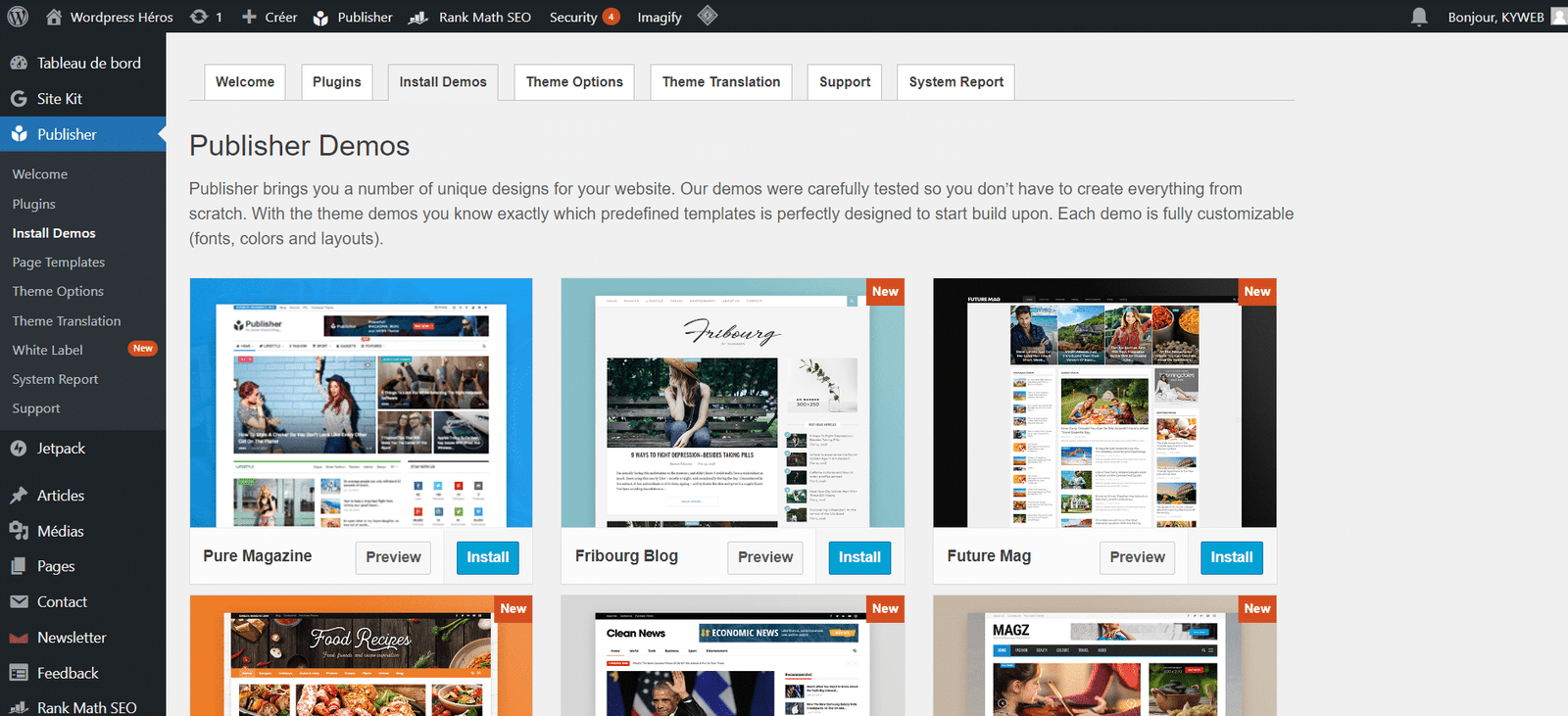The width and height of the screenshot is (1568, 716).
Task: Click the Créer new content button
Action: point(269,17)
